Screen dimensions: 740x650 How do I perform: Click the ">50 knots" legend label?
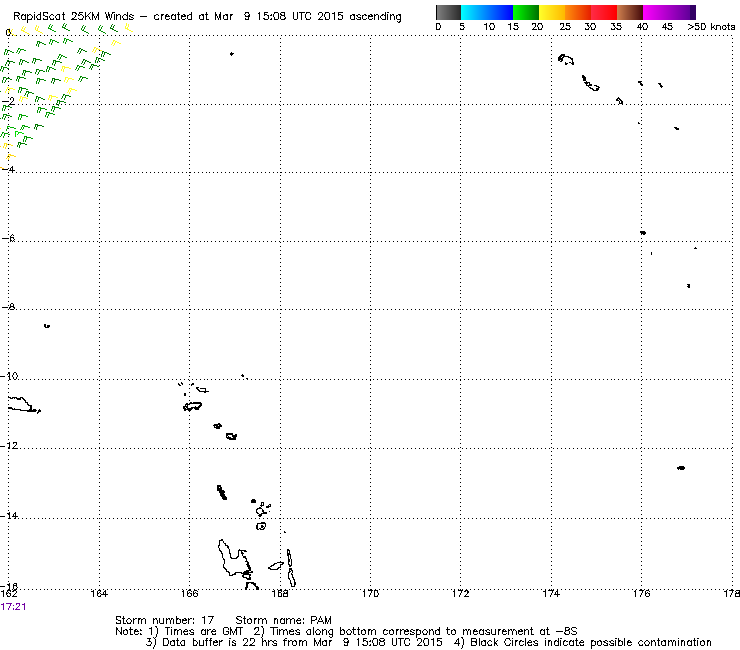(711, 27)
